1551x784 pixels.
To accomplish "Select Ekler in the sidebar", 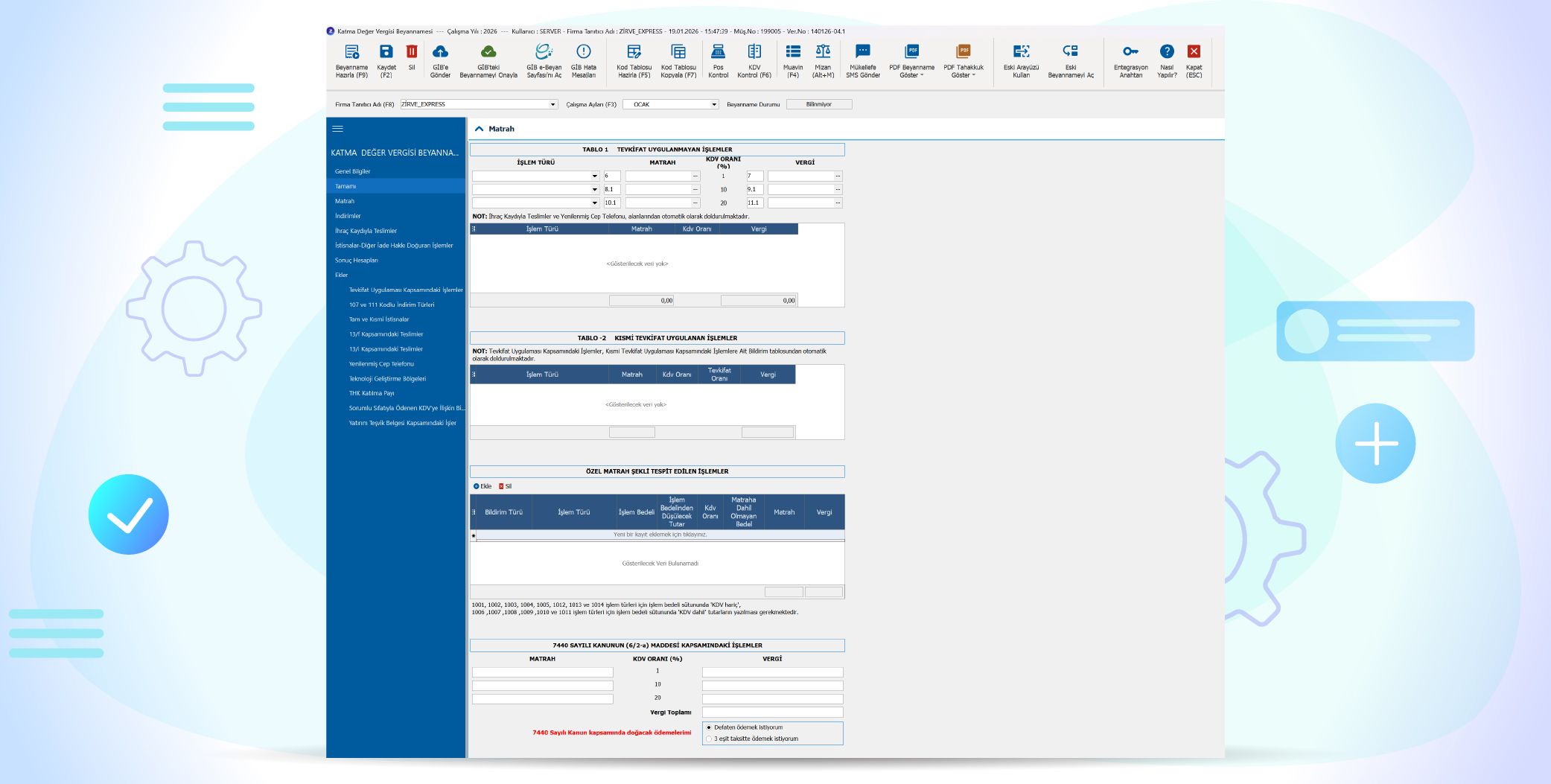I will (342, 275).
